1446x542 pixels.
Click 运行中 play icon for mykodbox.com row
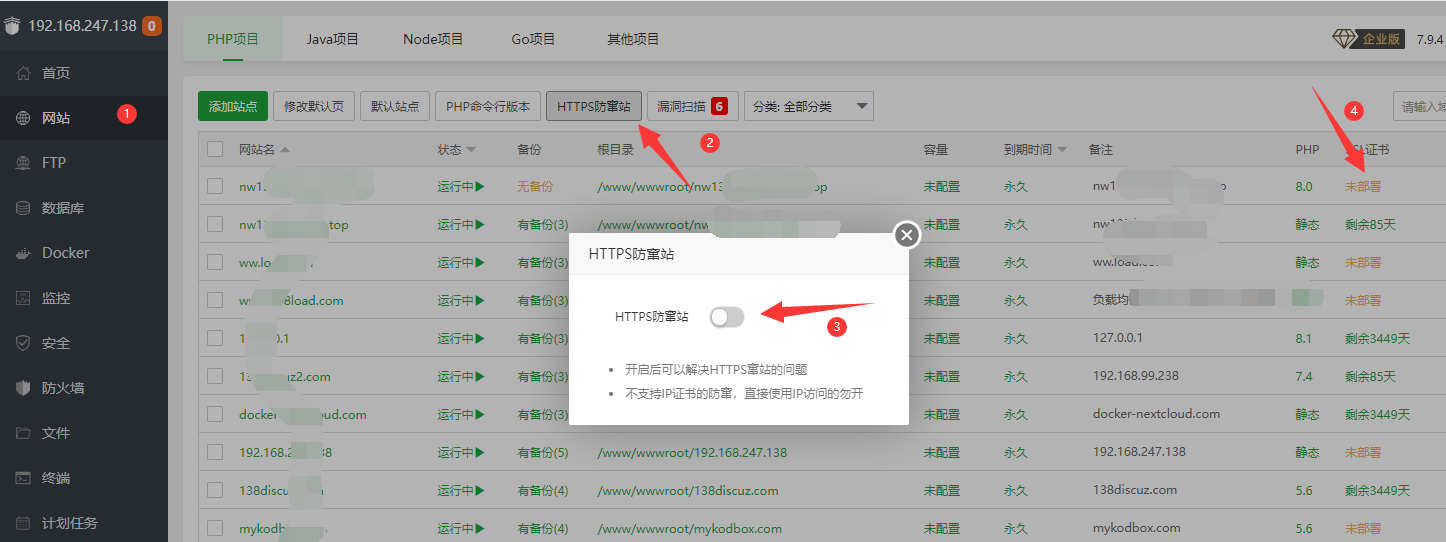479,528
